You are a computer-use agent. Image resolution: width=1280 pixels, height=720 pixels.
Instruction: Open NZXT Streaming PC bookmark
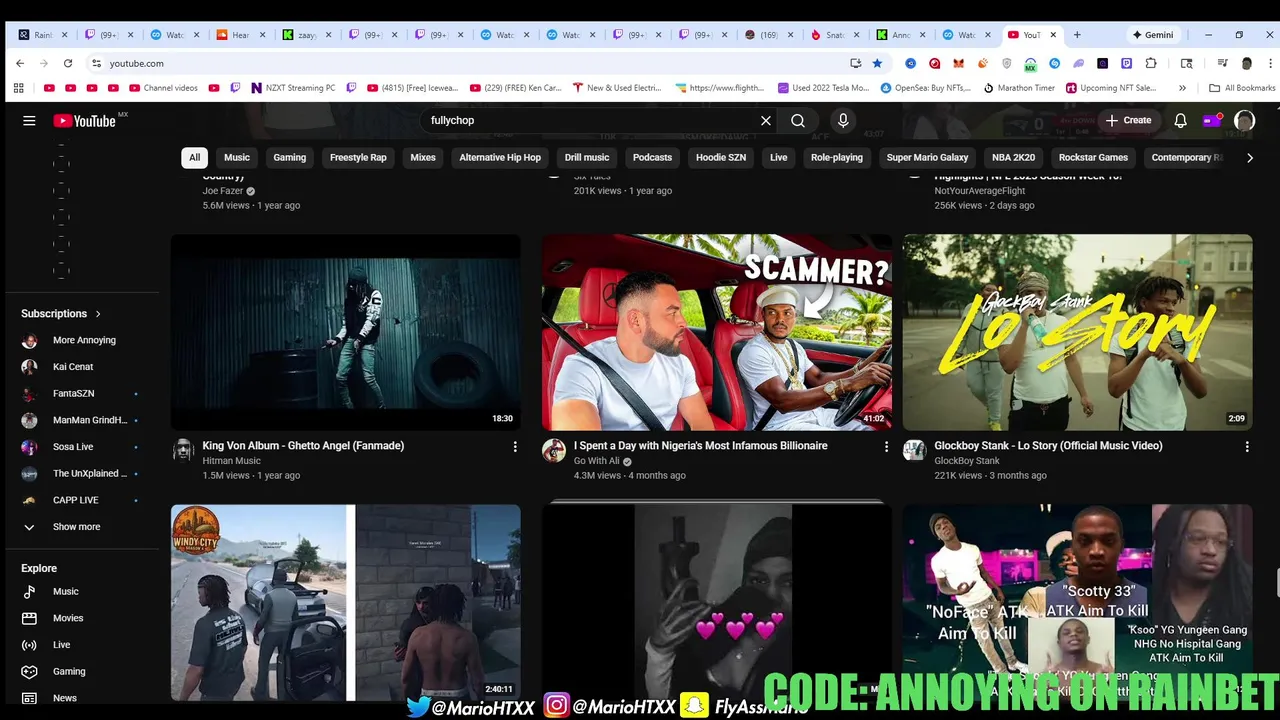coord(293,88)
